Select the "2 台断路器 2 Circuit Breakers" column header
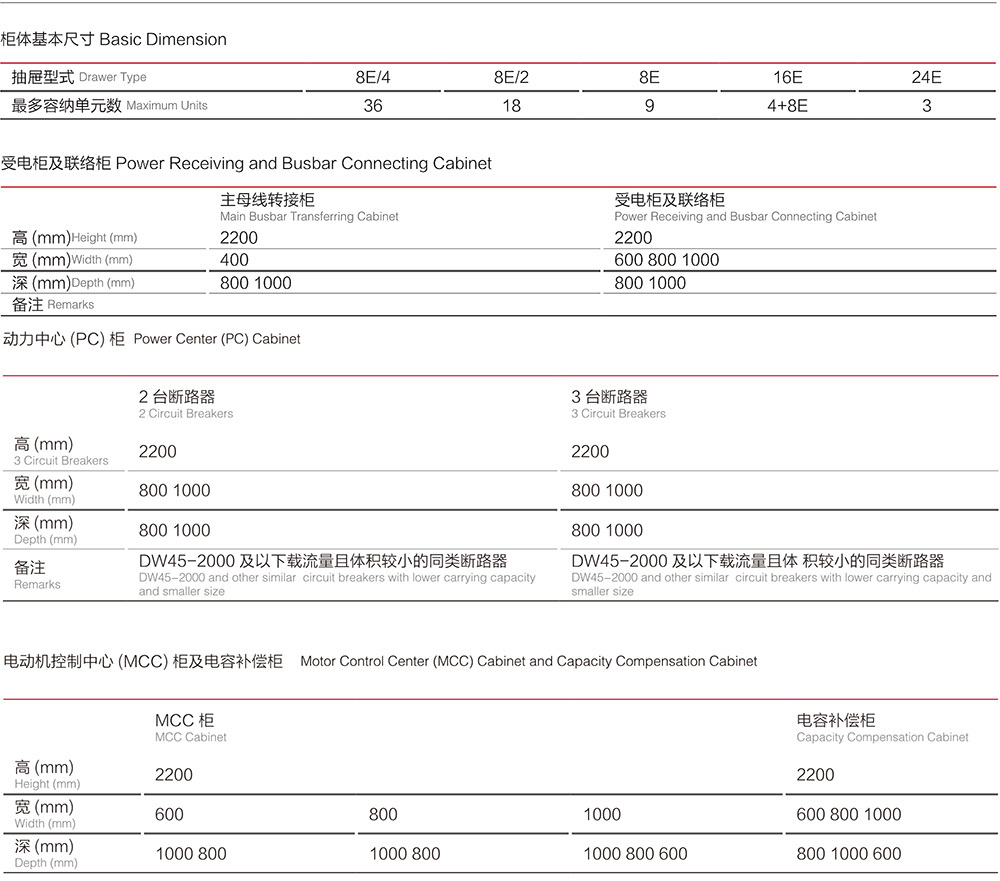 tap(186, 404)
